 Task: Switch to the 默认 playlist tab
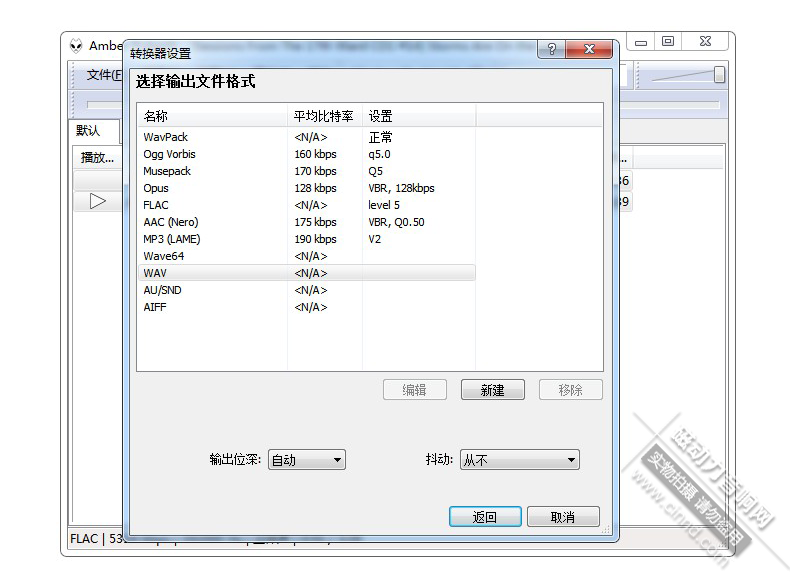(88, 131)
